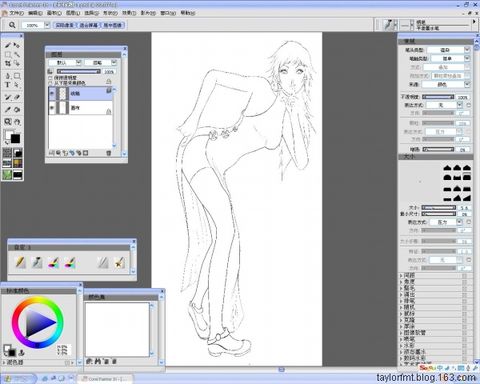Click the Sogou input method tray bar
This screenshot has width=480, height=384.
tap(448, 368)
